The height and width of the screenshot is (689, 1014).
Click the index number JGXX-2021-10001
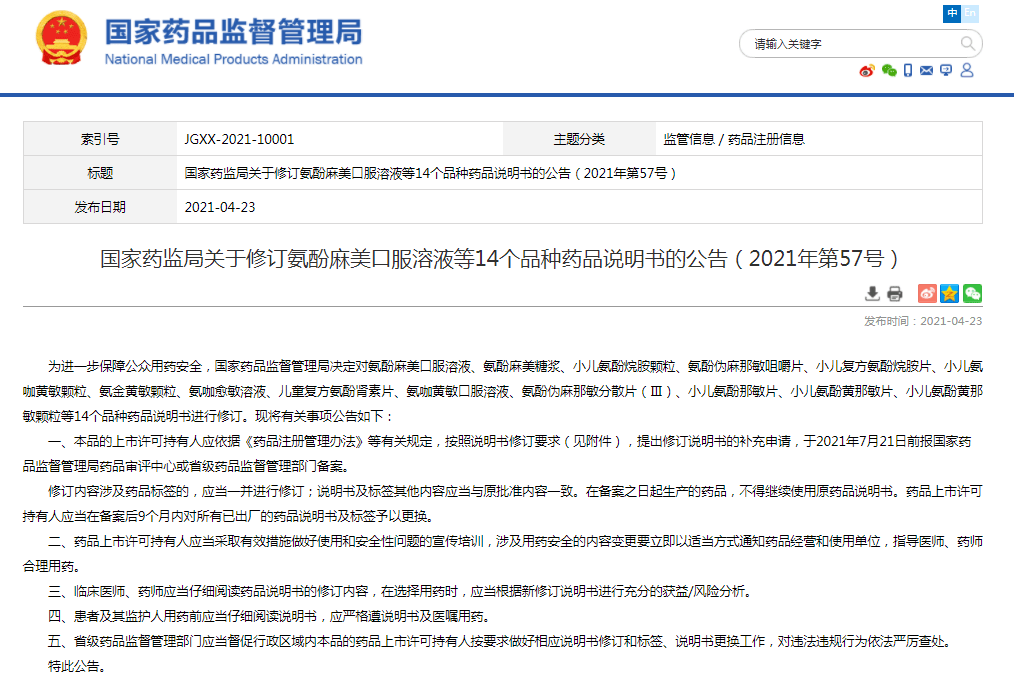coord(239,140)
